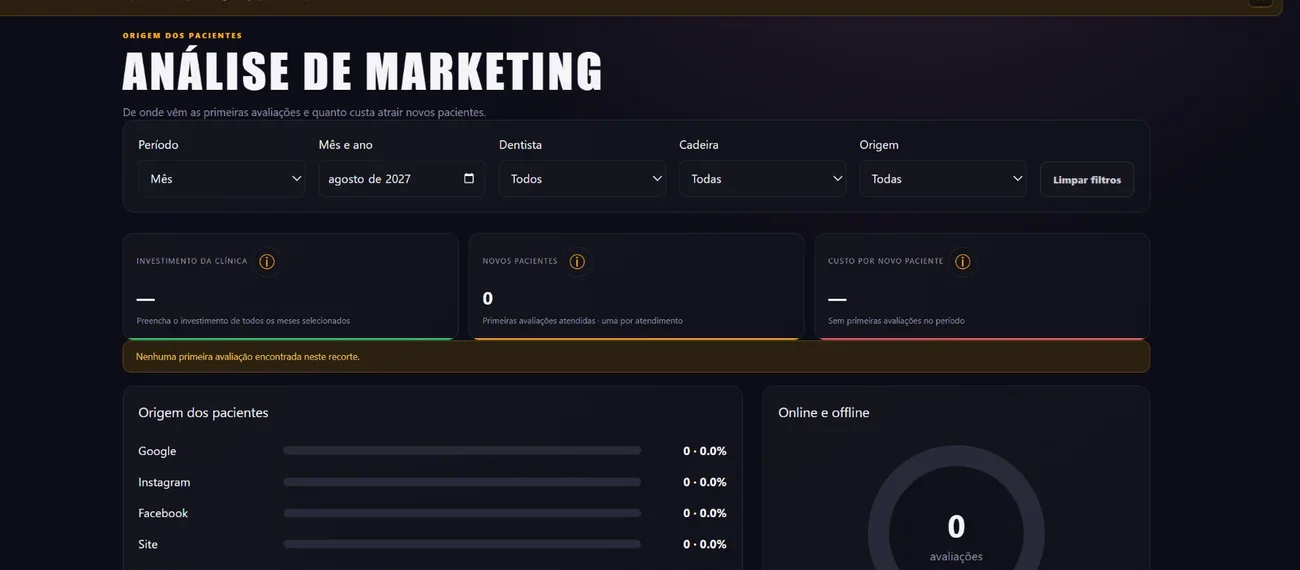Viewport: 1300px width, 570px height.
Task: Select the Análise de Marketing heading
Action: 363,72
